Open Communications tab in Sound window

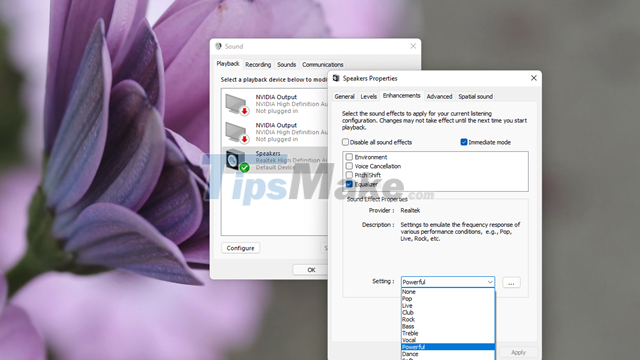(322, 64)
